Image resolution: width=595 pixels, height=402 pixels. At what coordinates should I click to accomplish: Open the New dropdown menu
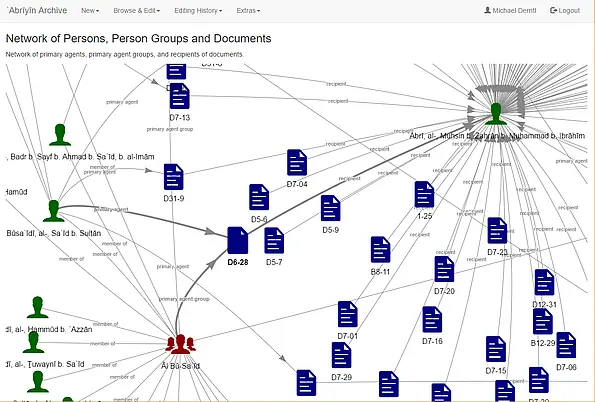(x=90, y=11)
